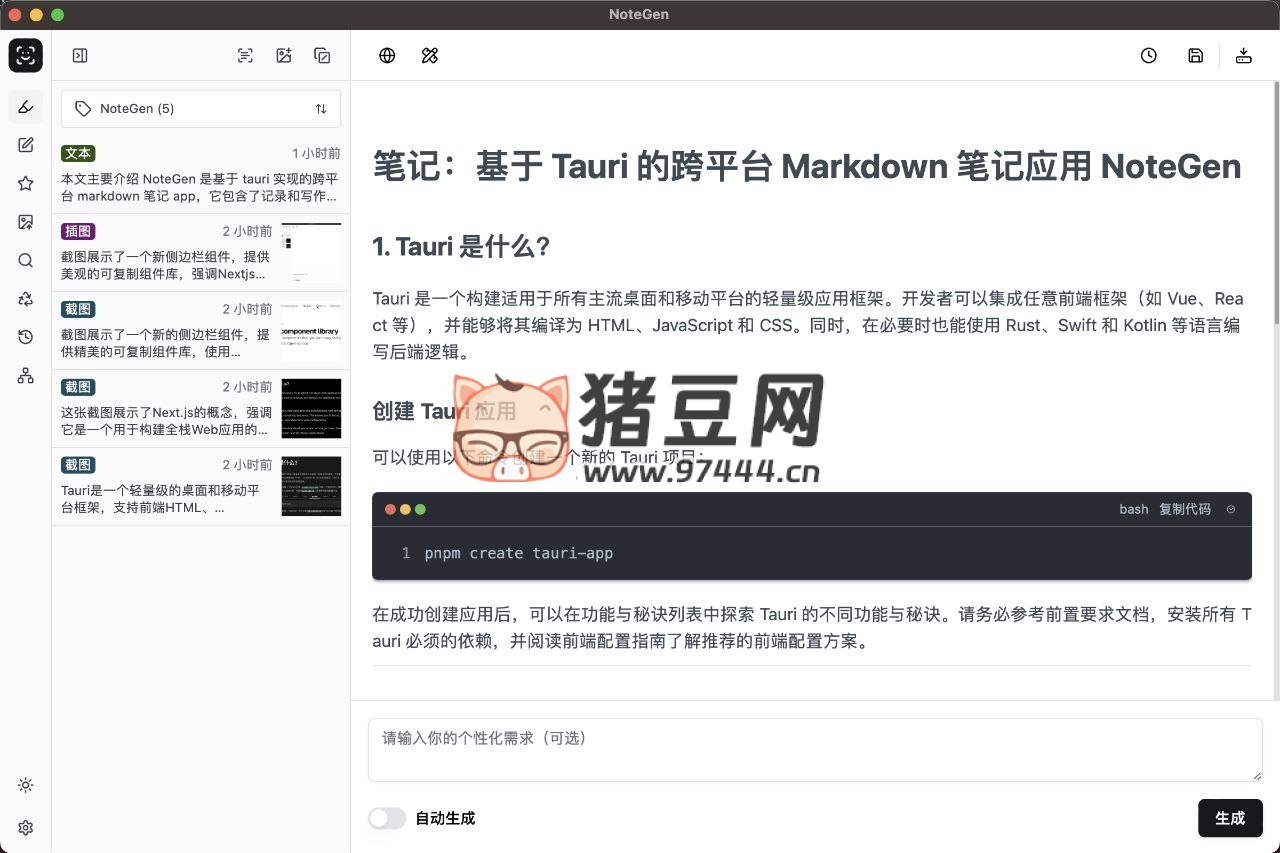Click the tag icon beside NoteGen (5)
The image size is (1280, 853).
(83, 109)
